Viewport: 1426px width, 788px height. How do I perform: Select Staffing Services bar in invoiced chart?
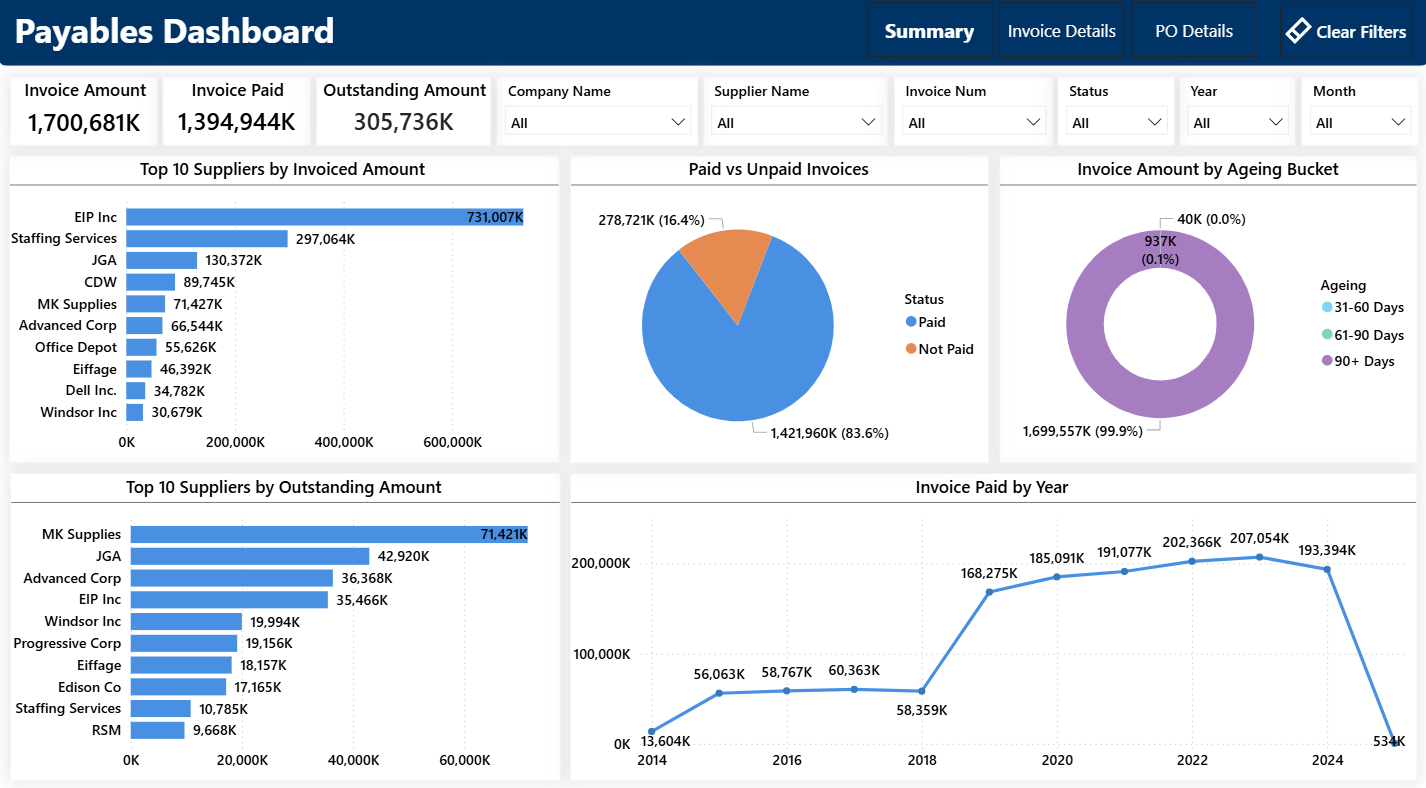pos(207,238)
